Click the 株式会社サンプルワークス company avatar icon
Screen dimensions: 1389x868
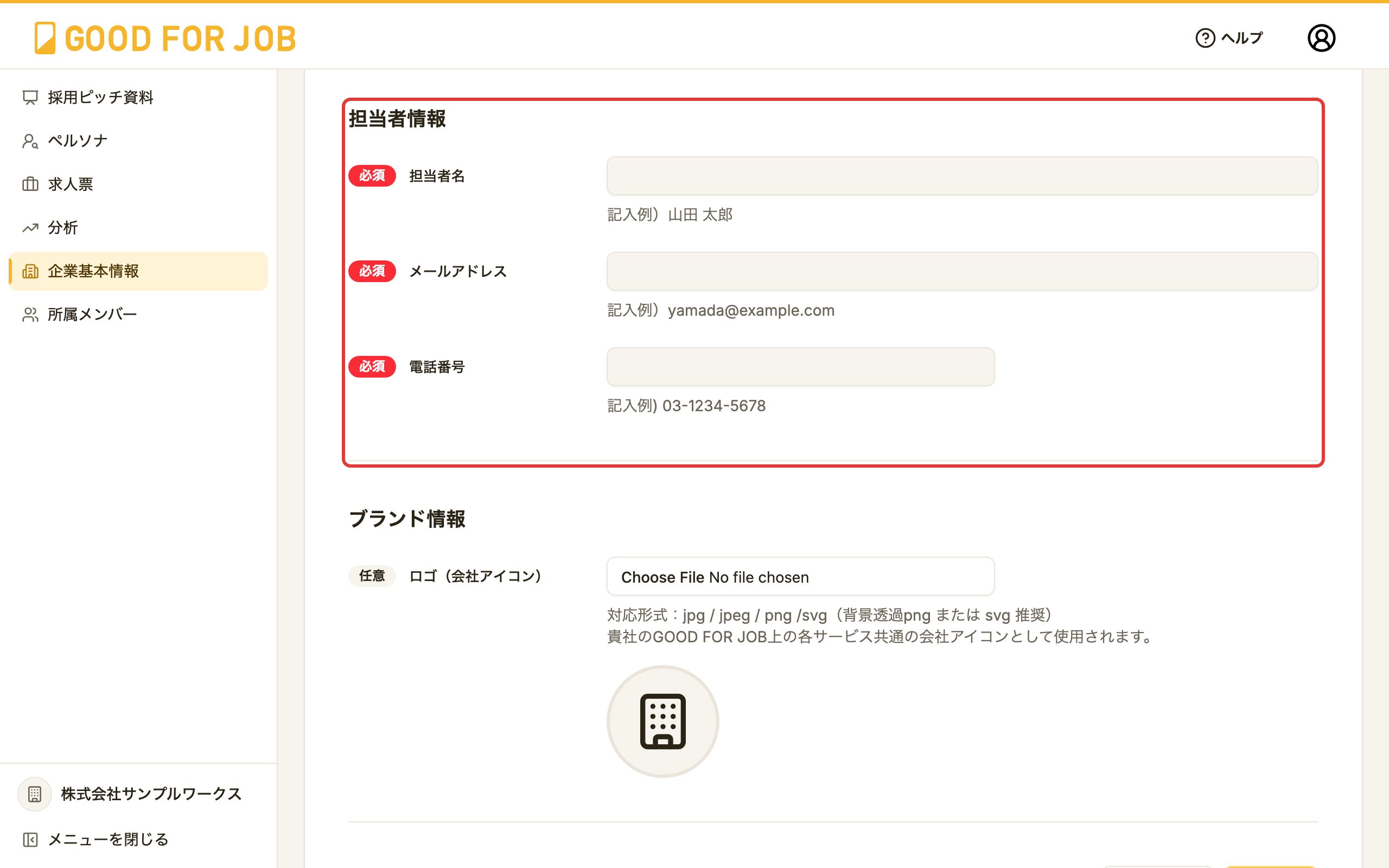(35, 794)
